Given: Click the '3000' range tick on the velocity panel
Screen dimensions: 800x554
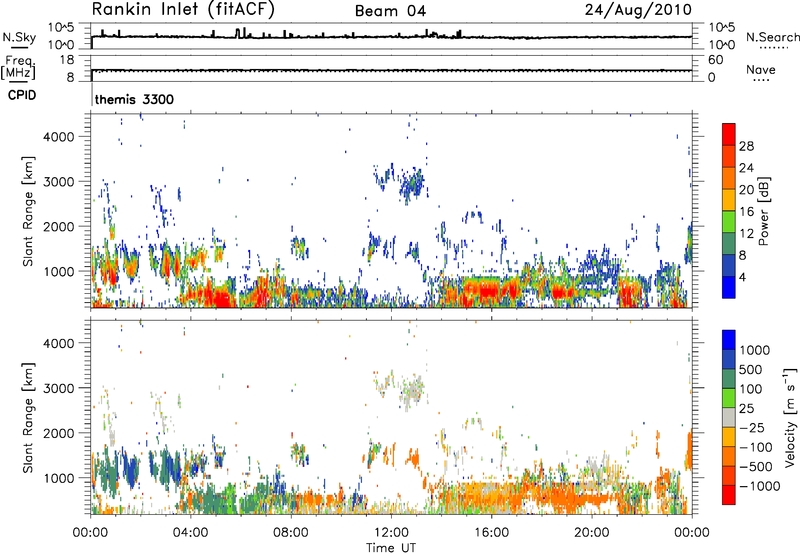Looking at the screenshot, I should 59,388.
